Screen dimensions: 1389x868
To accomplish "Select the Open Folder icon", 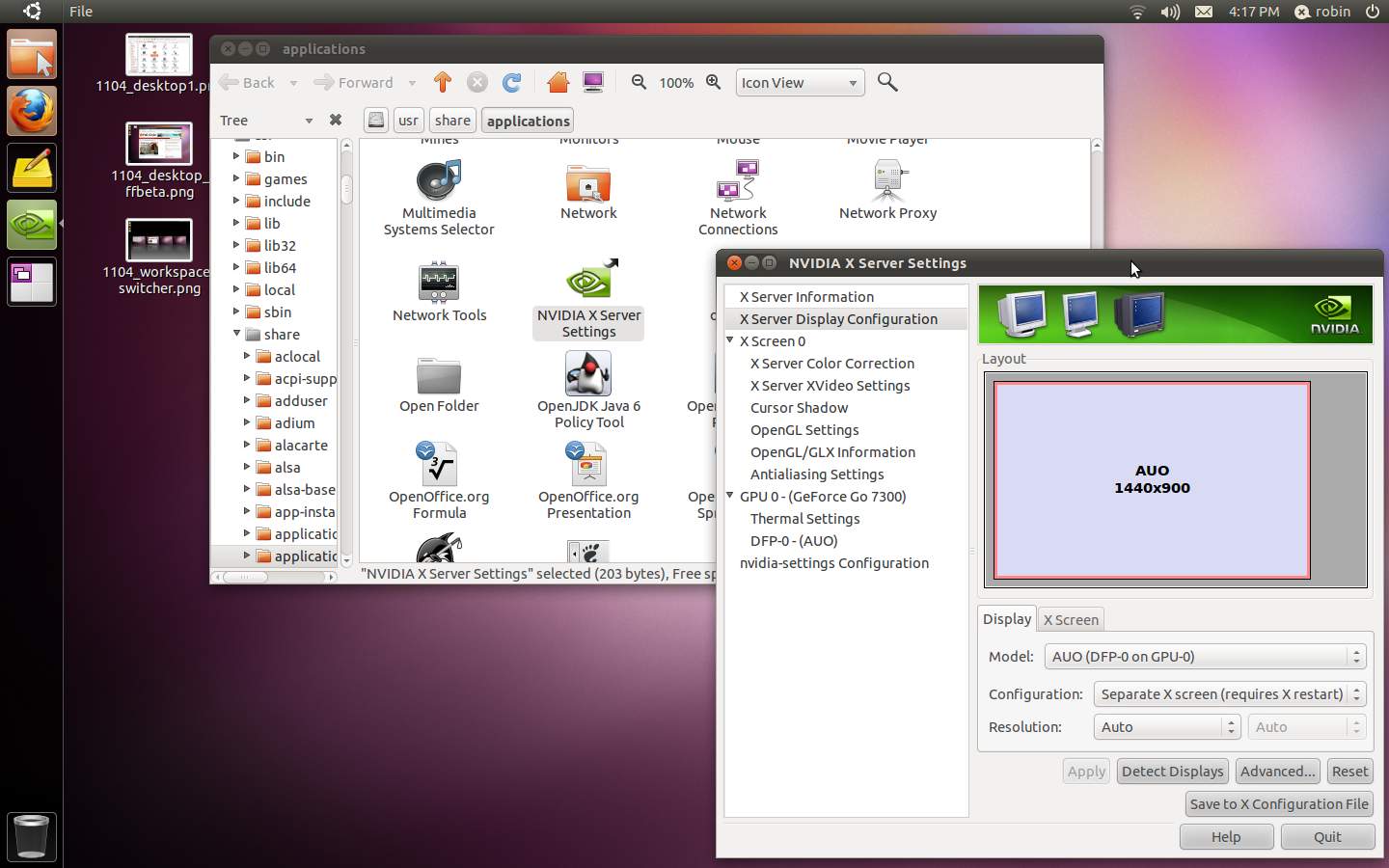I will (439, 374).
